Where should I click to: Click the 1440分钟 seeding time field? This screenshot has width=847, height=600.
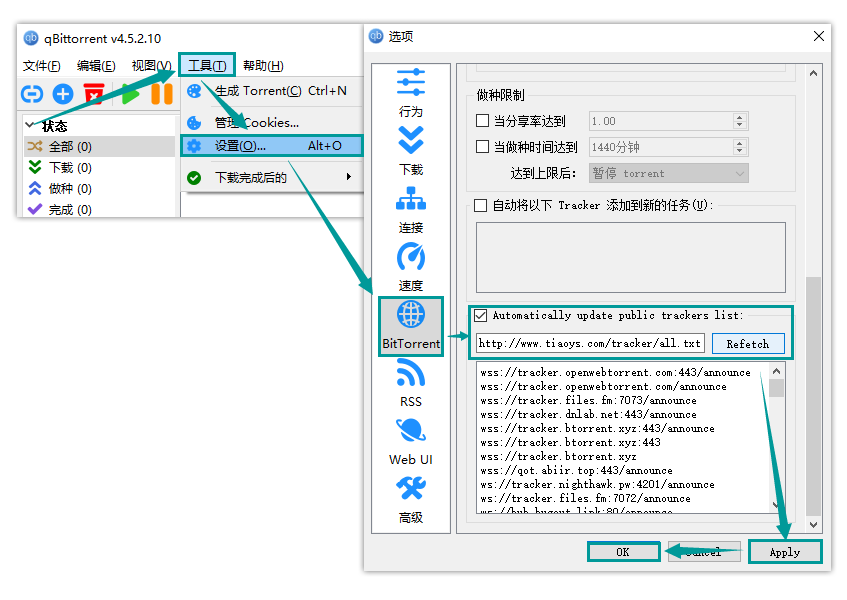(661, 147)
